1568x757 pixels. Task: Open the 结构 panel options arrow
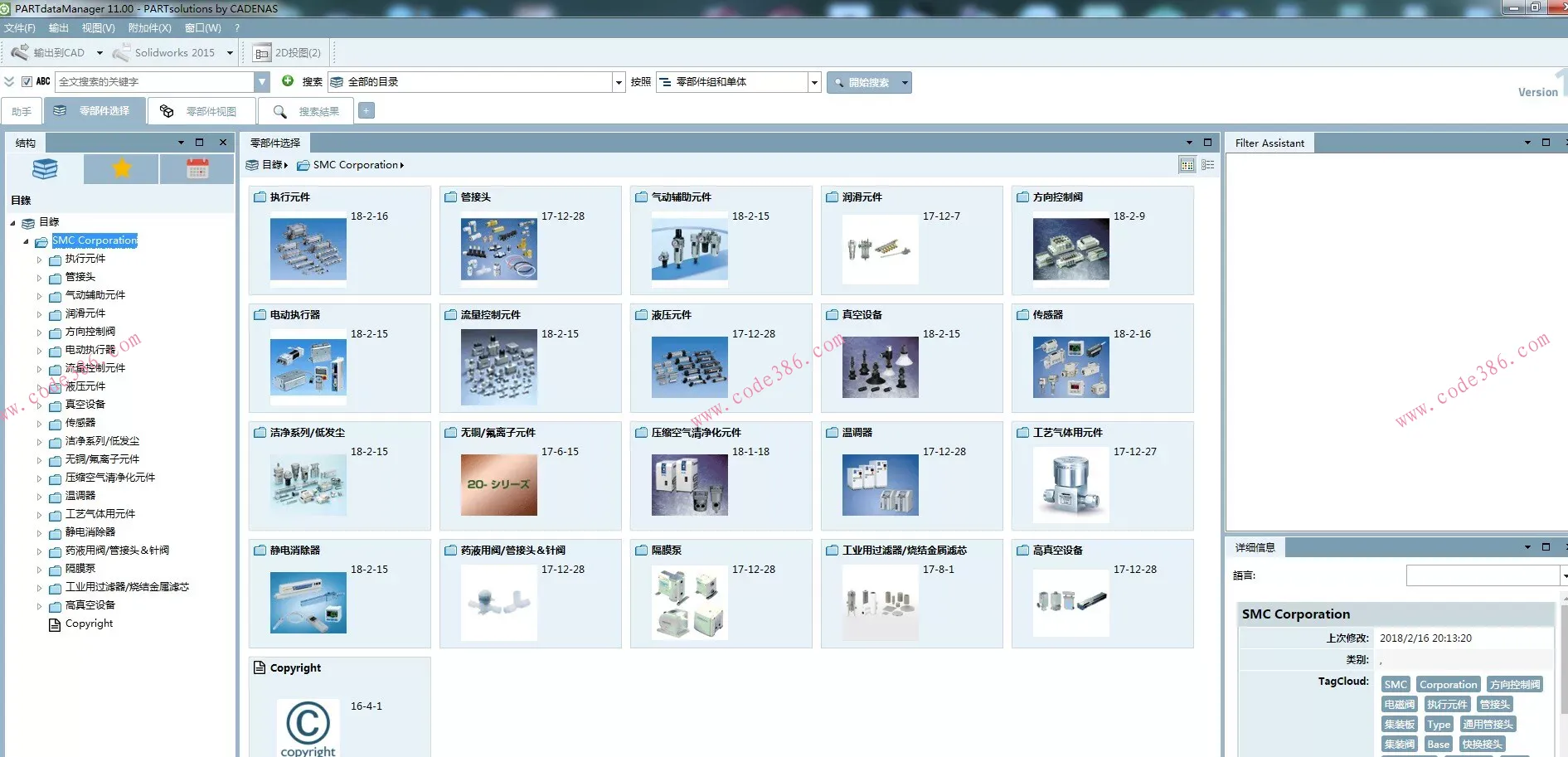click(x=181, y=143)
